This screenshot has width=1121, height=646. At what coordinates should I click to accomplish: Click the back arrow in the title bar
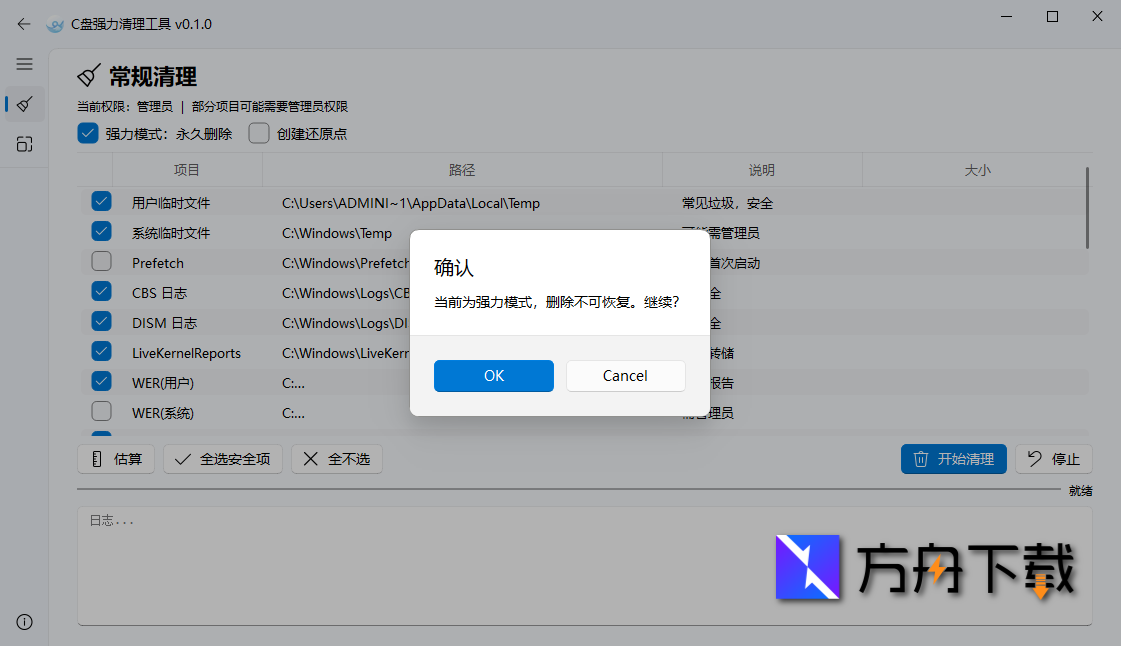(x=23, y=23)
